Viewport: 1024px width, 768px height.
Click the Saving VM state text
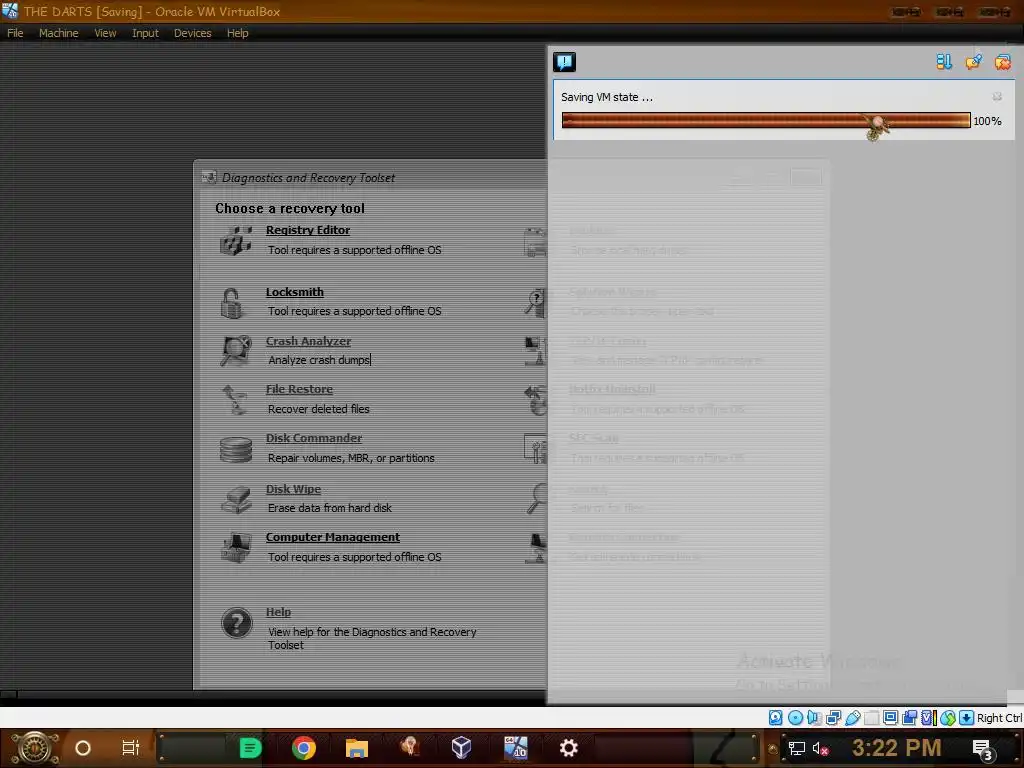pyautogui.click(x=607, y=97)
